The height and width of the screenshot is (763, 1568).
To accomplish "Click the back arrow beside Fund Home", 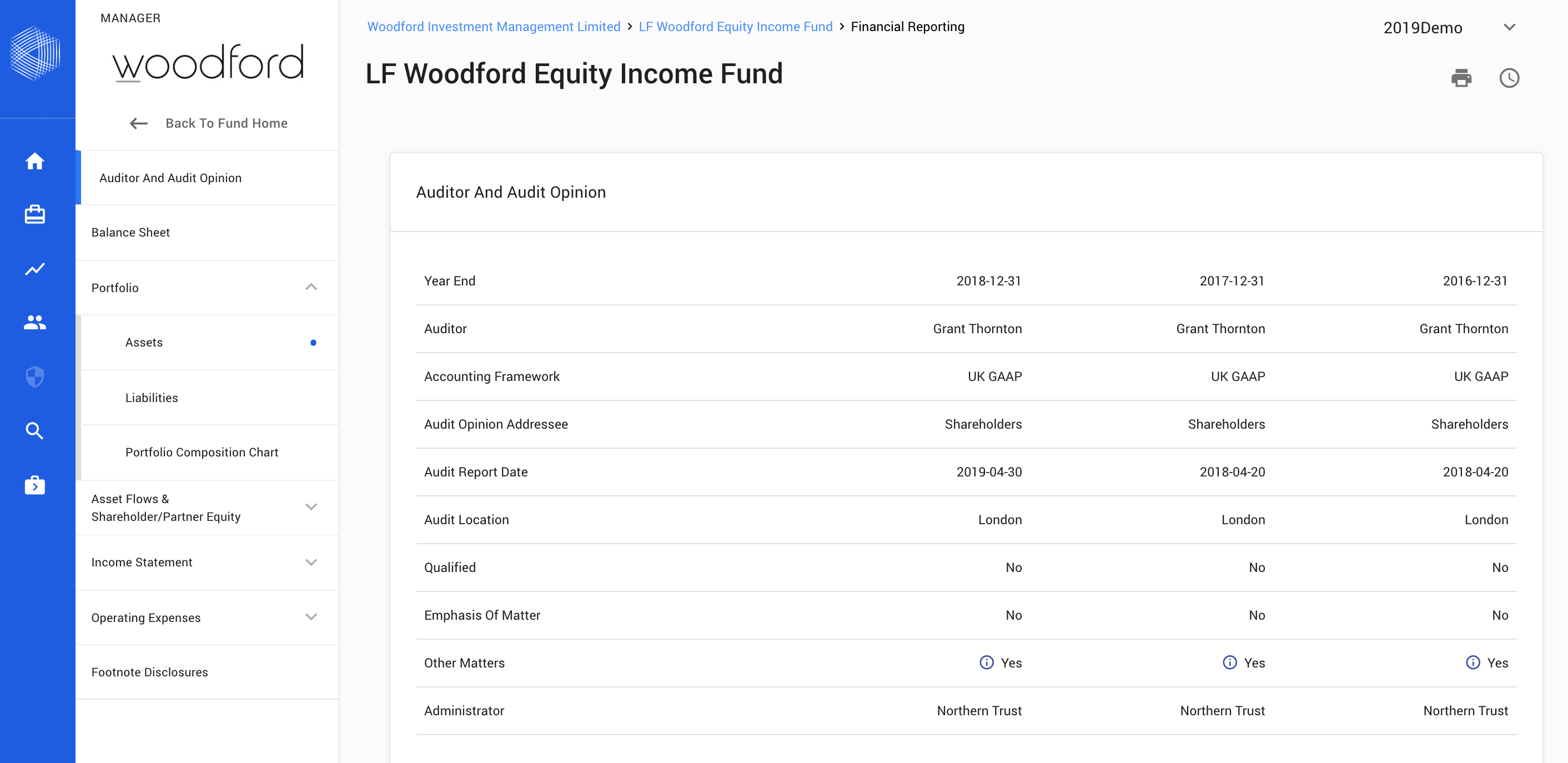I will (x=139, y=124).
